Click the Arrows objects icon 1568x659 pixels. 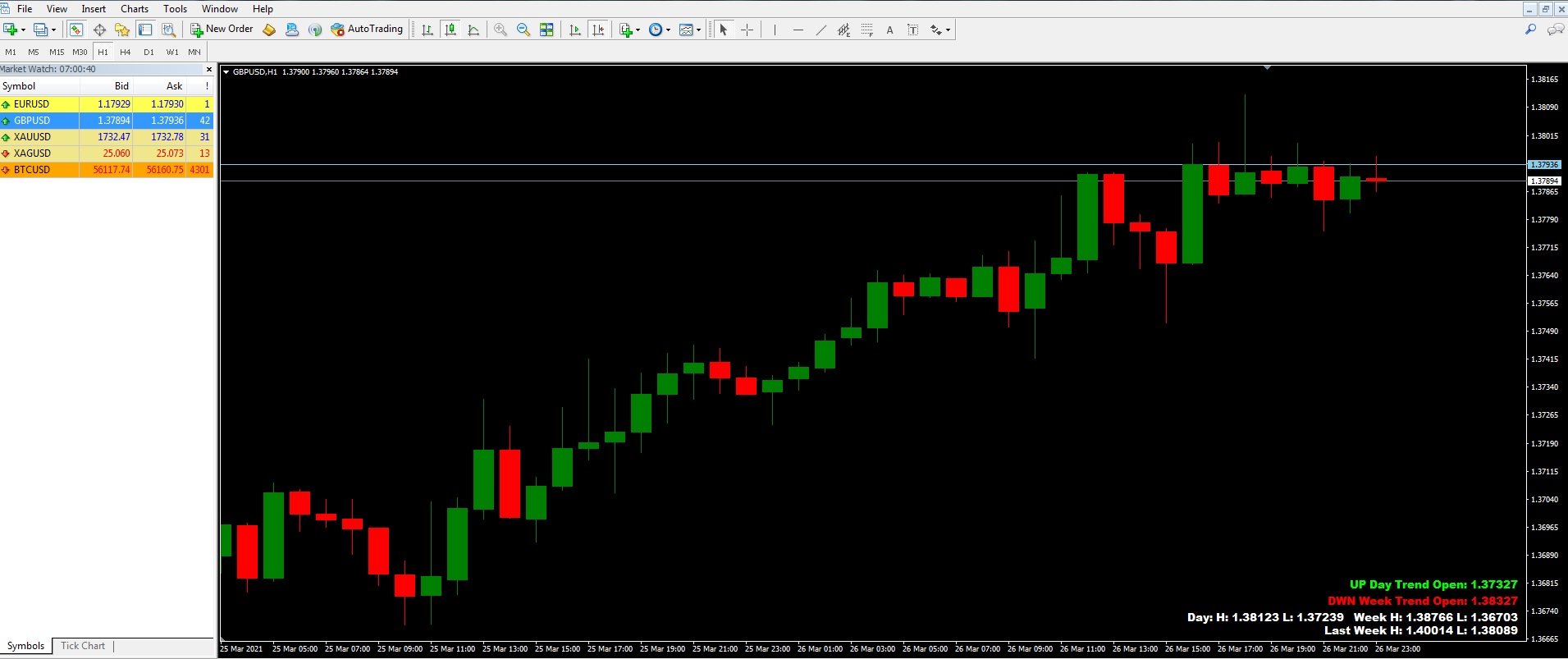click(x=936, y=30)
